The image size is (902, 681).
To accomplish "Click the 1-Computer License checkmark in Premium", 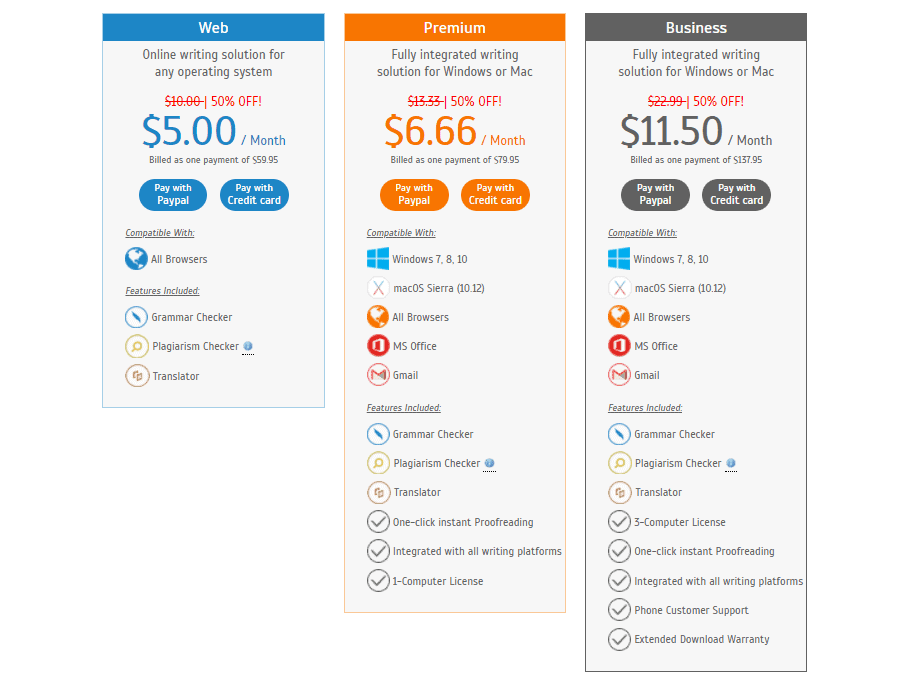I will (x=378, y=581).
